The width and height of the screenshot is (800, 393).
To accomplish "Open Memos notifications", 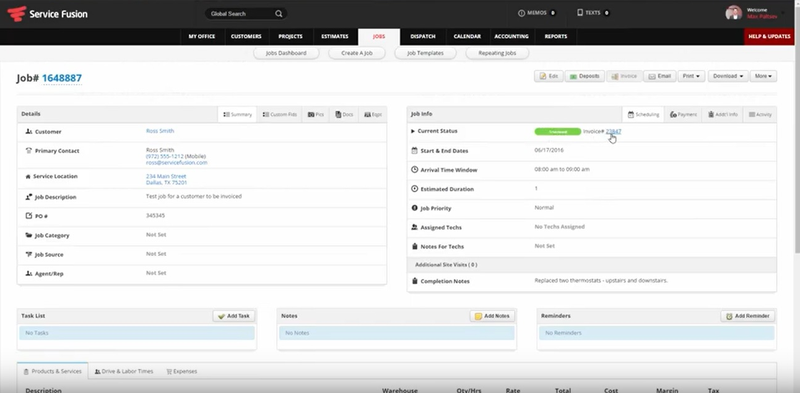I will point(537,13).
